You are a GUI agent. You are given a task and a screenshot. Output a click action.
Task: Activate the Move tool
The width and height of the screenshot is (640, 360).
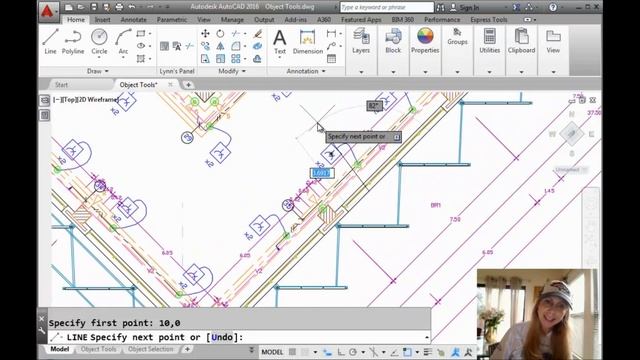coord(205,33)
